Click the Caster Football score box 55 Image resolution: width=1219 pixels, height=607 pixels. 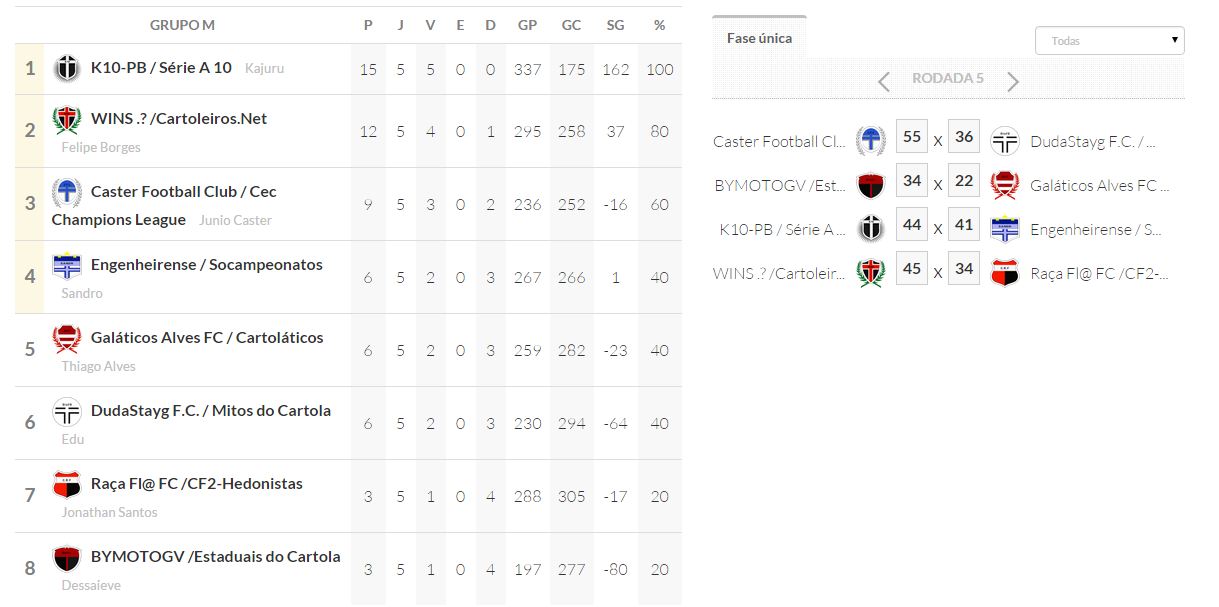pos(912,138)
